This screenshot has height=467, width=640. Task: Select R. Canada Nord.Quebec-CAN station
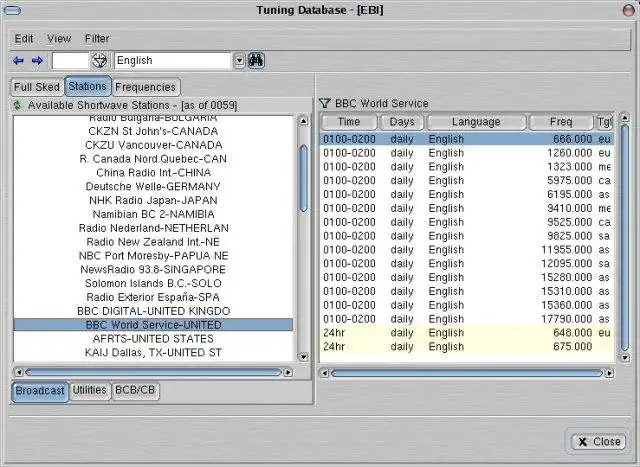tap(153, 159)
